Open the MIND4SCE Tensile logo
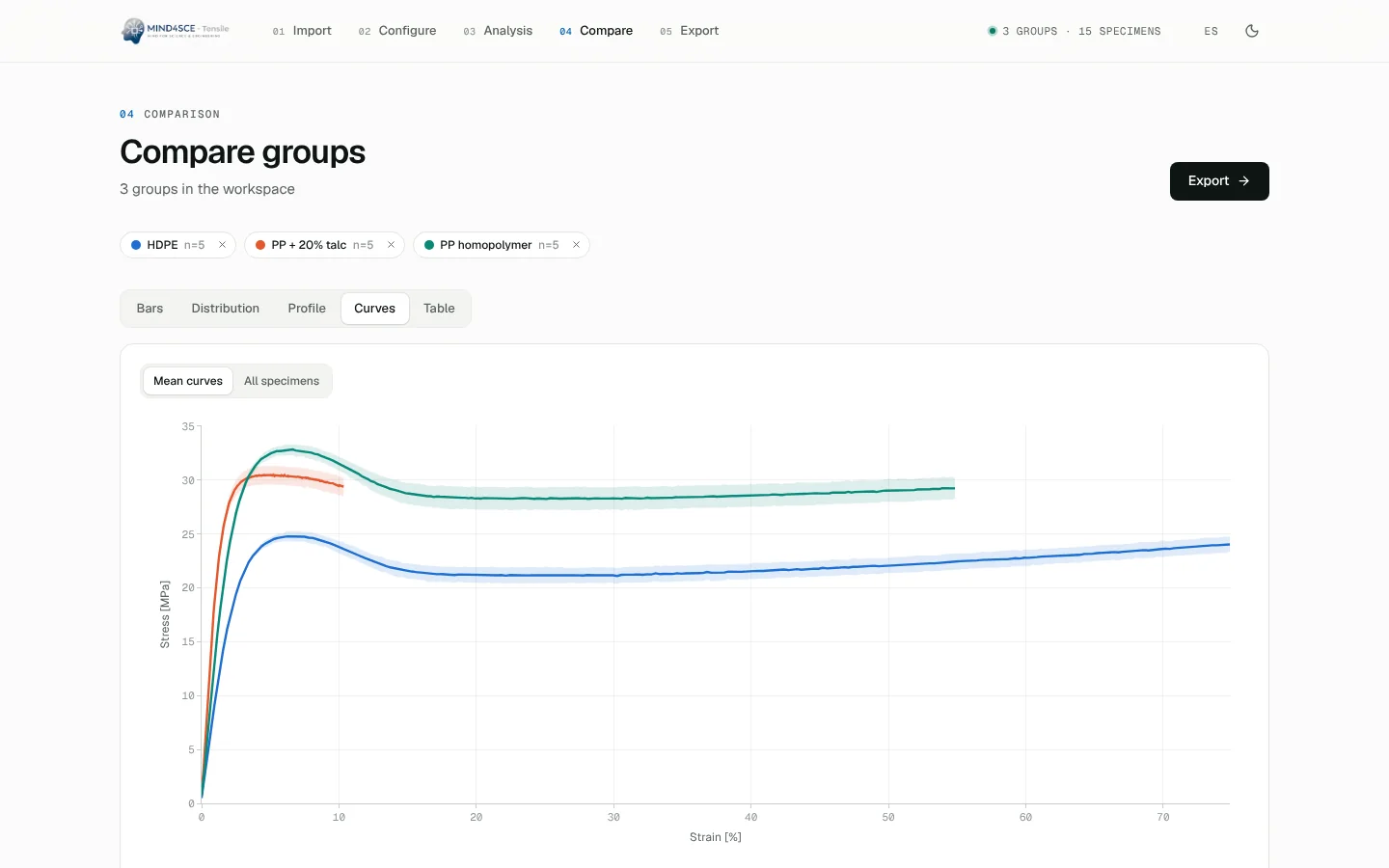Viewport: 1389px width, 868px height. point(175,31)
